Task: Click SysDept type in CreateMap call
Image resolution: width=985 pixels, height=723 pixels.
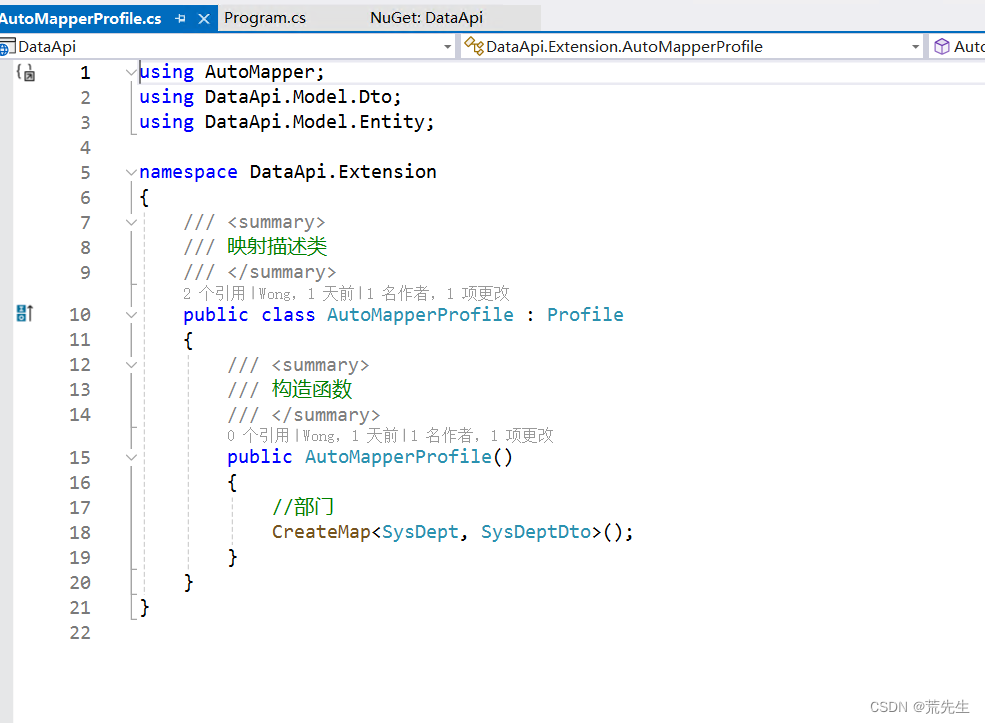Action: point(420,532)
